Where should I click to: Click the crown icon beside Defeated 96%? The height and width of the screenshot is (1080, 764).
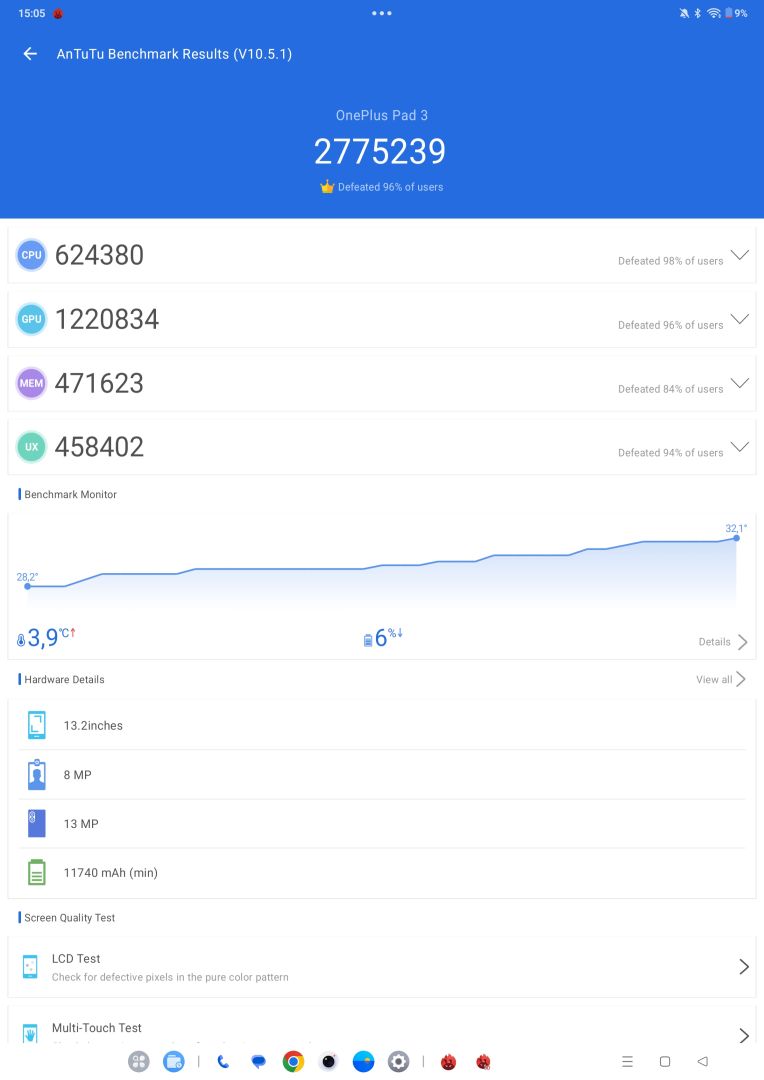point(327,187)
